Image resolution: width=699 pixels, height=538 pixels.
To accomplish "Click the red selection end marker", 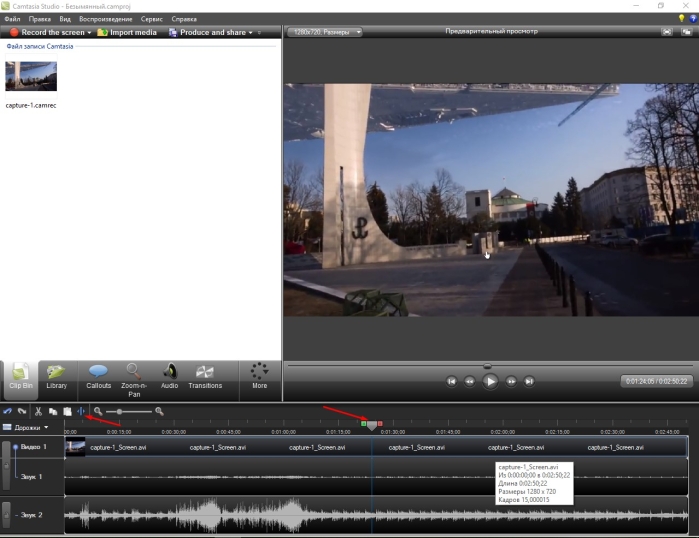I will [380, 423].
